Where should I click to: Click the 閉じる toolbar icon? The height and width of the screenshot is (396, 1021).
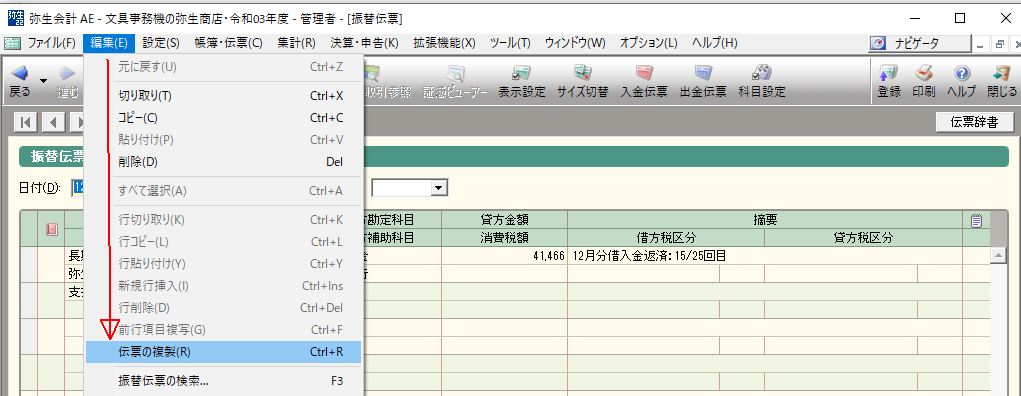tap(1001, 80)
